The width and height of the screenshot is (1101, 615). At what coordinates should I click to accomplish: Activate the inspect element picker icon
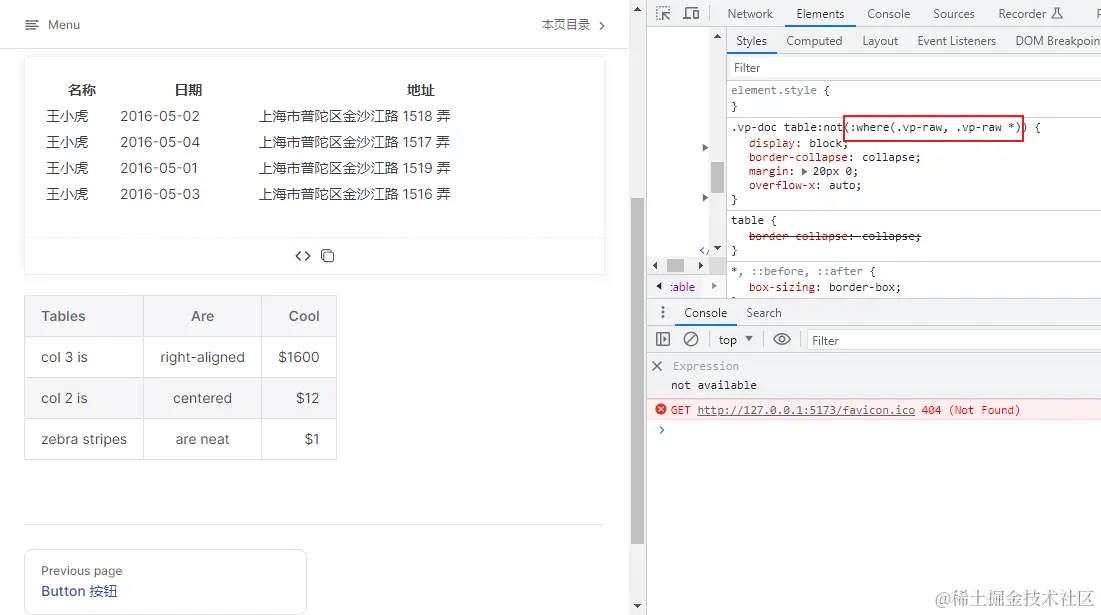click(x=663, y=13)
